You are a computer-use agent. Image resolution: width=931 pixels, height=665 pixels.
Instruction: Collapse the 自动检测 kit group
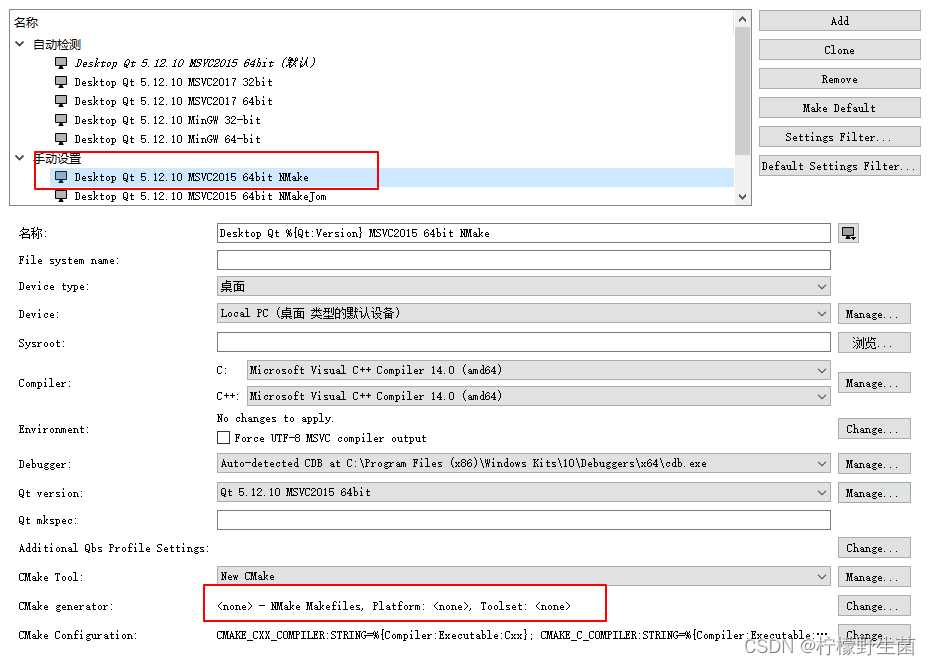(20, 43)
